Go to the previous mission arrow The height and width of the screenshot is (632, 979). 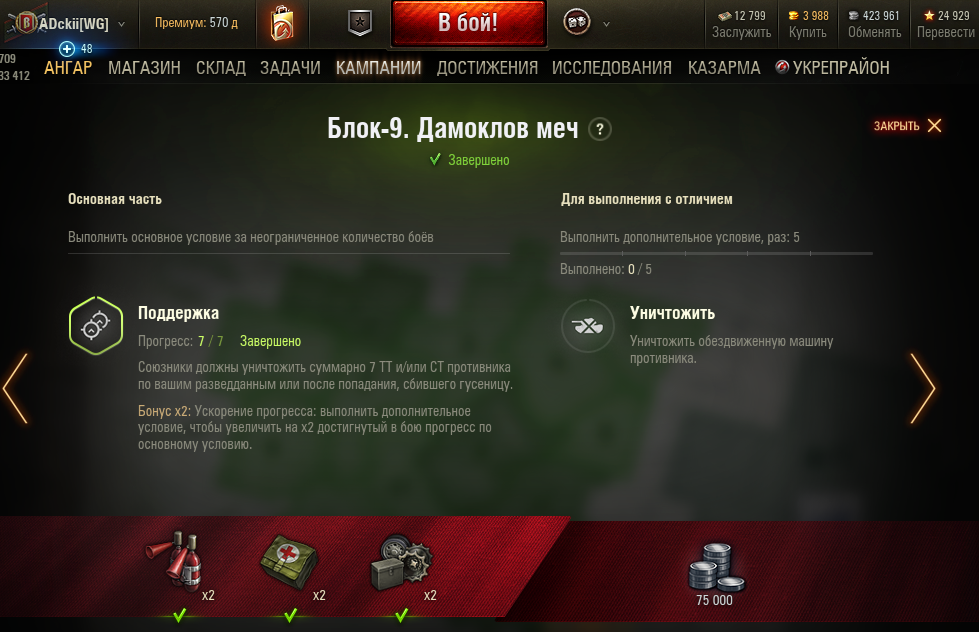click(x=15, y=388)
